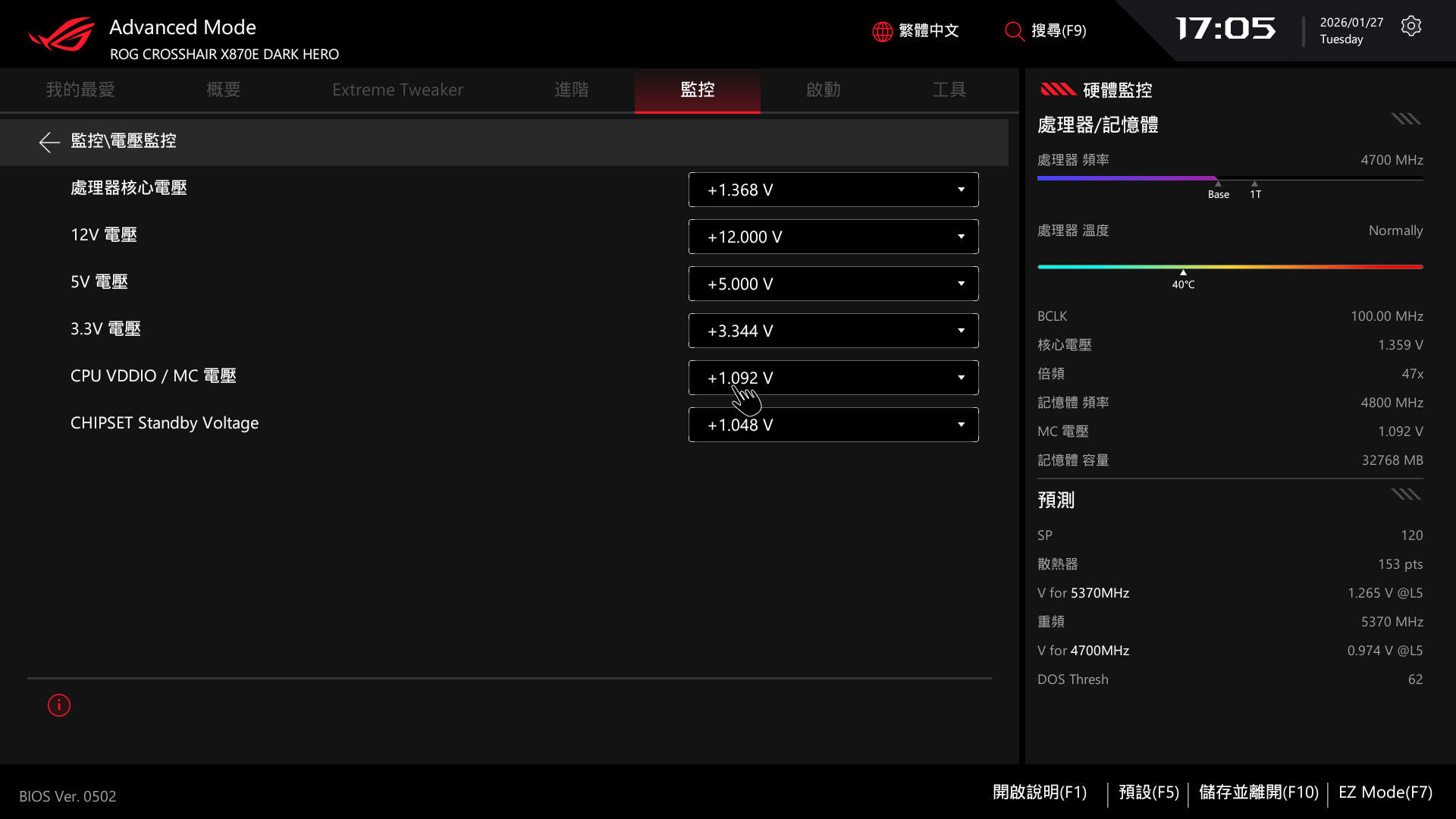This screenshot has height=819, width=1456.
Task: Go to the 工具 tab
Action: coord(949,89)
